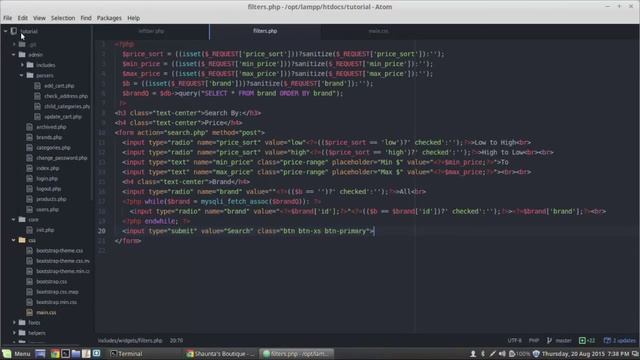
Task: Open the Selection menu
Action: coord(63,18)
